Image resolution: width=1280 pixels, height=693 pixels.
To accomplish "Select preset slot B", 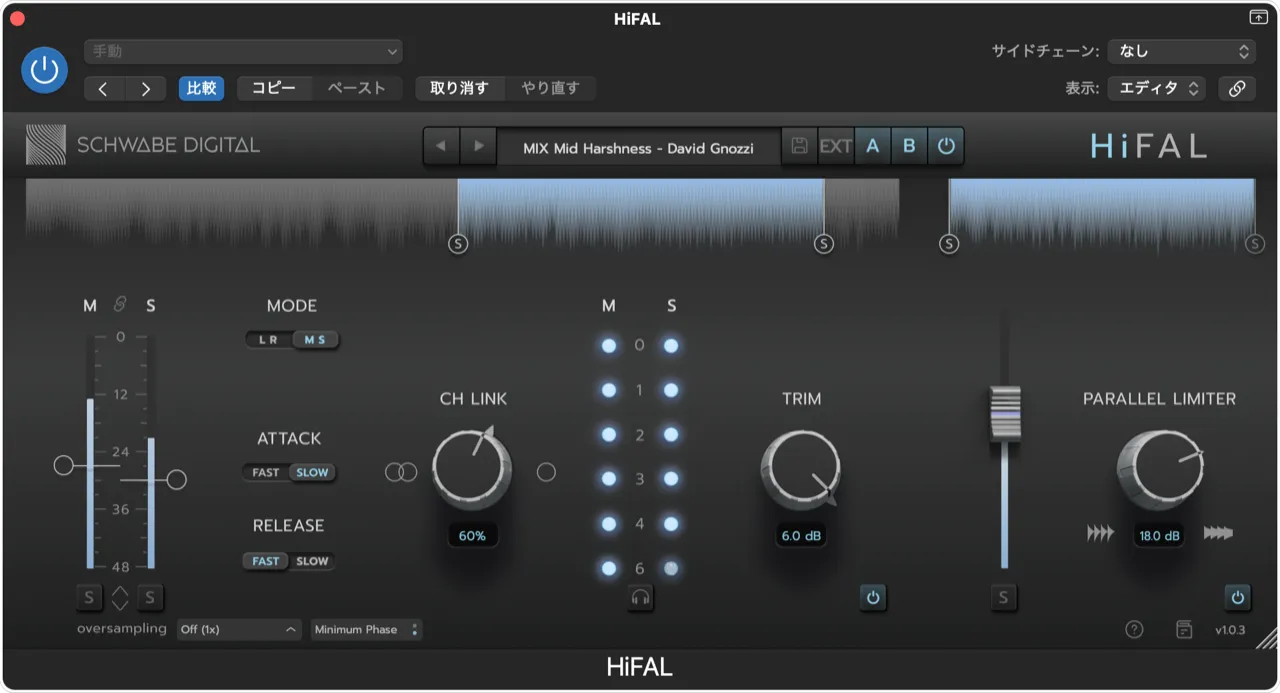I will (909, 146).
